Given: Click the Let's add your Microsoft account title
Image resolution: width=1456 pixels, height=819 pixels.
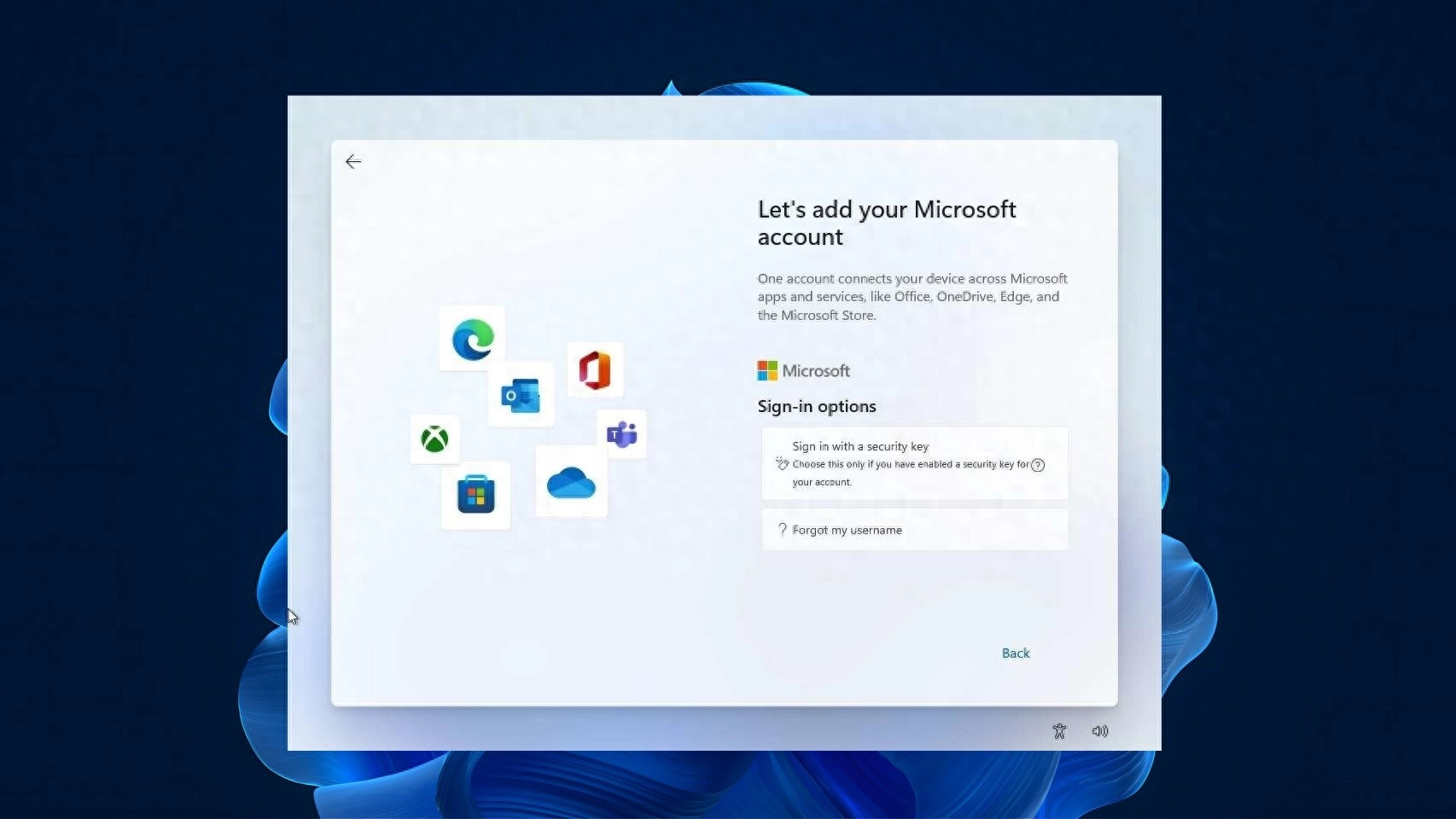Looking at the screenshot, I should click(886, 222).
